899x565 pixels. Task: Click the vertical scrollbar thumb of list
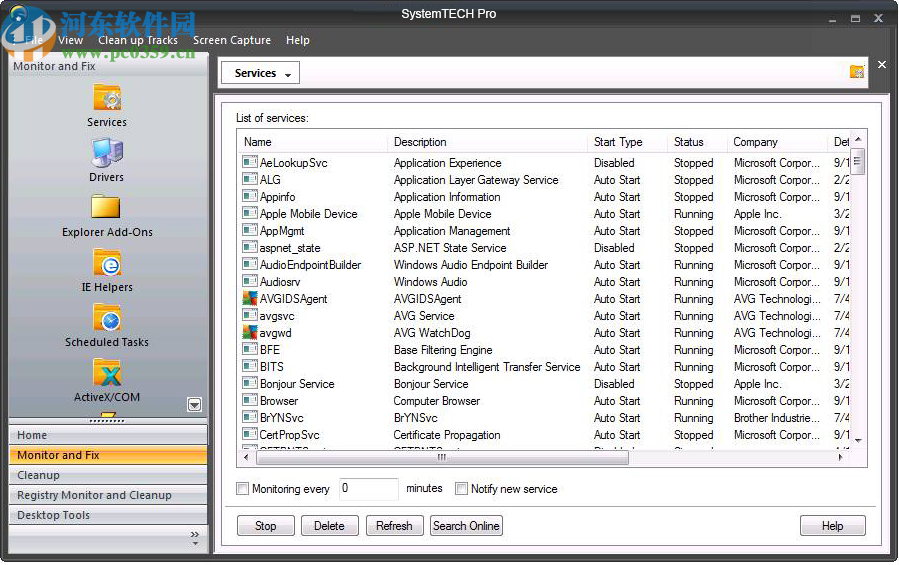point(858,161)
